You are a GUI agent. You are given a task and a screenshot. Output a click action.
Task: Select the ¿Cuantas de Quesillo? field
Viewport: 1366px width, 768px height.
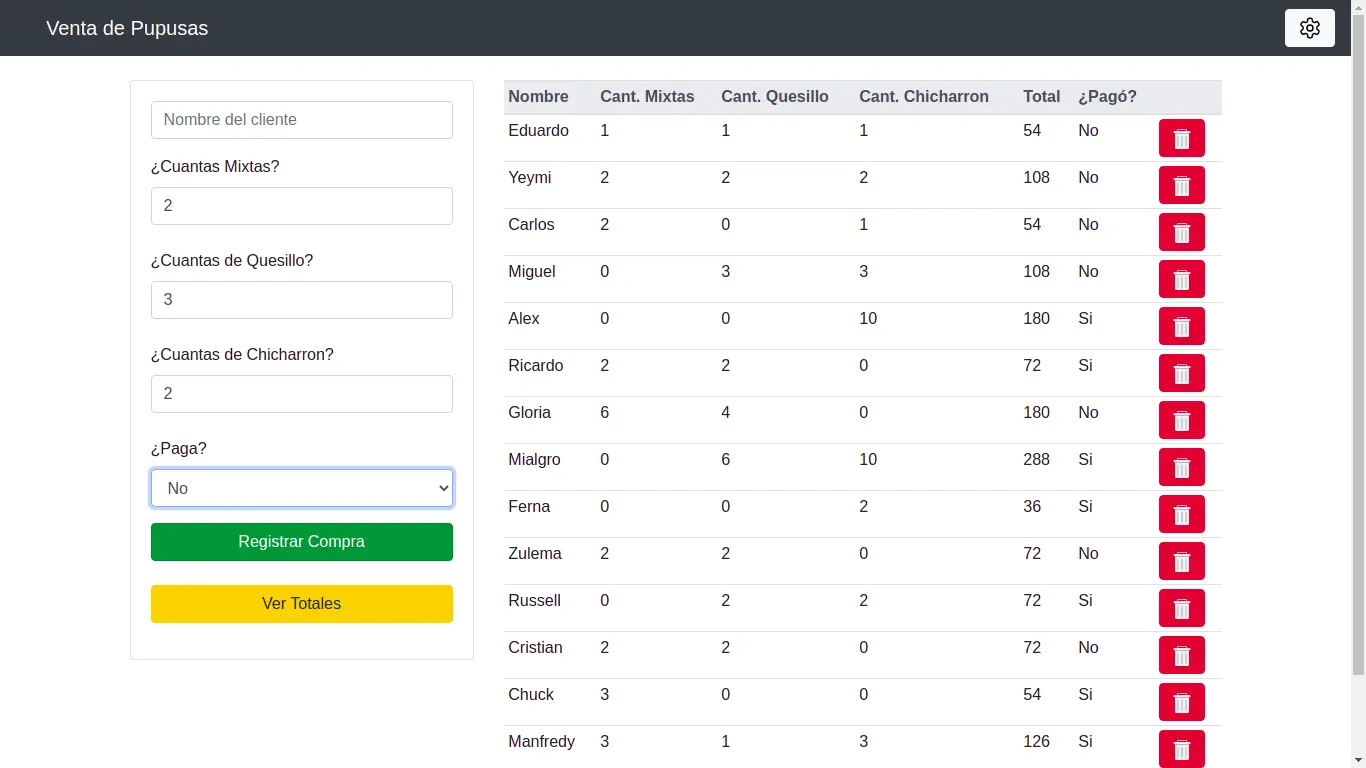[301, 300]
